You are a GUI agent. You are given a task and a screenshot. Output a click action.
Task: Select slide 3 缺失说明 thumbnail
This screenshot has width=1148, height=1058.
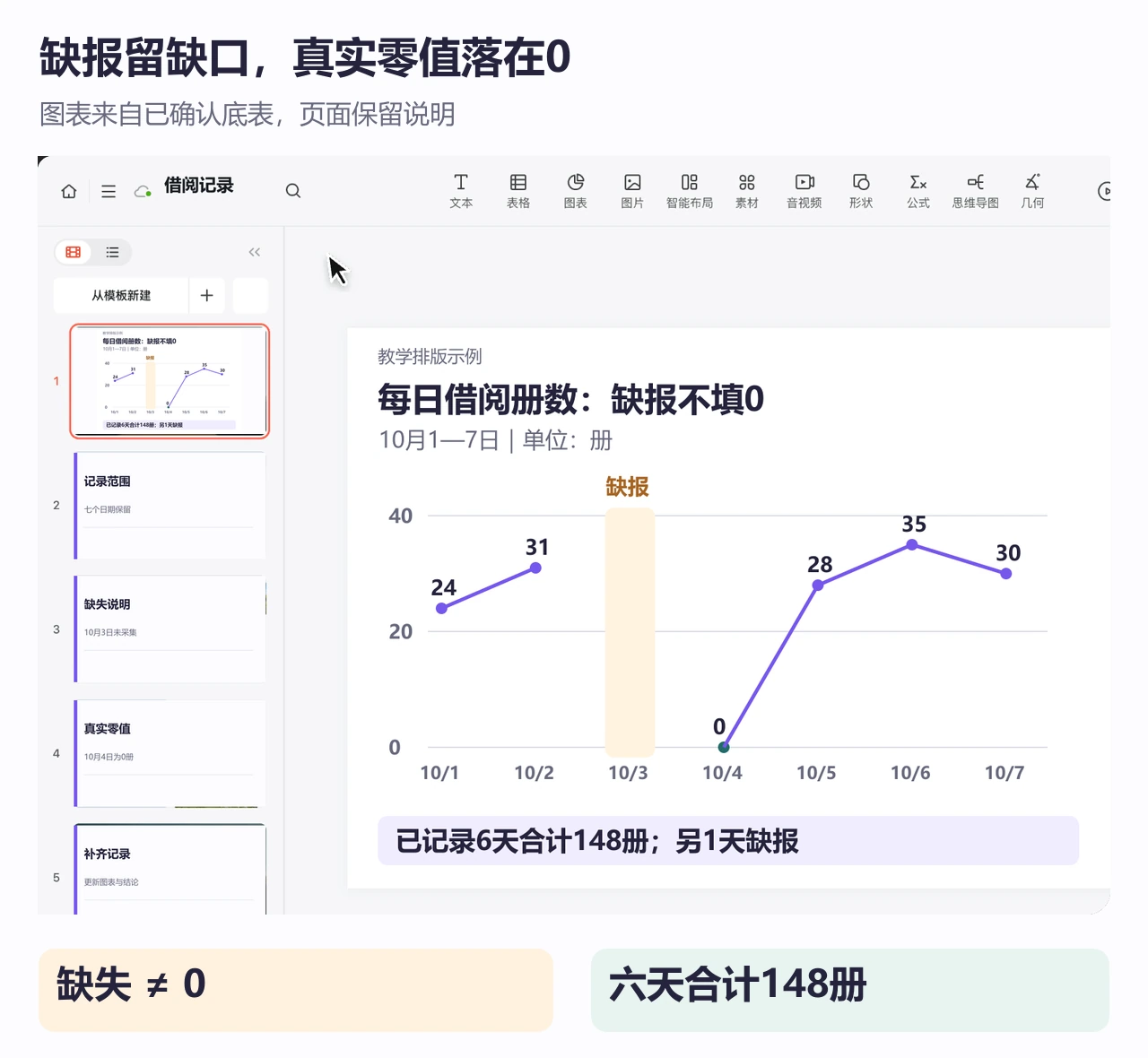click(x=170, y=629)
